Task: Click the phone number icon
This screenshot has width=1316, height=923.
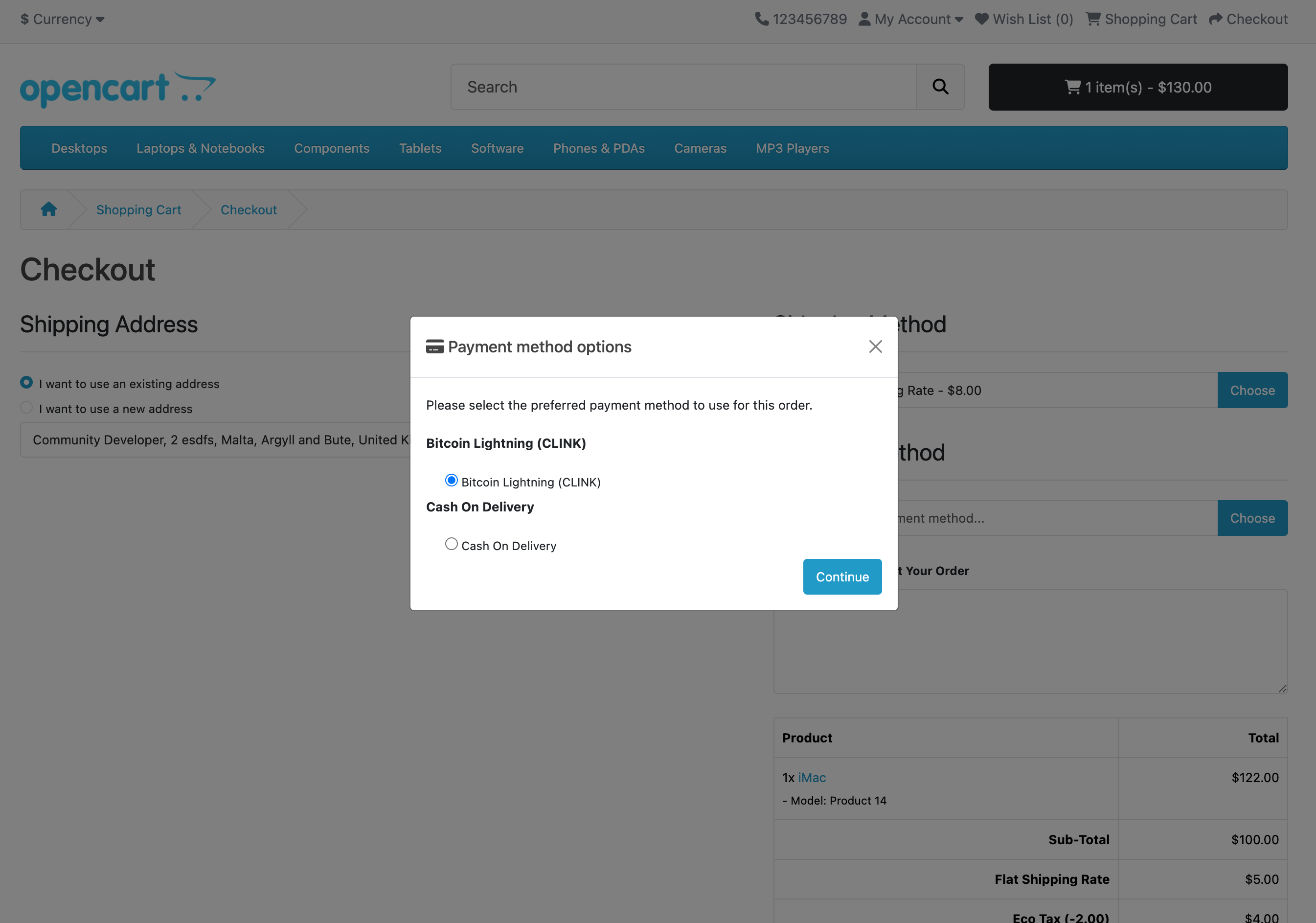Action: tap(761, 19)
